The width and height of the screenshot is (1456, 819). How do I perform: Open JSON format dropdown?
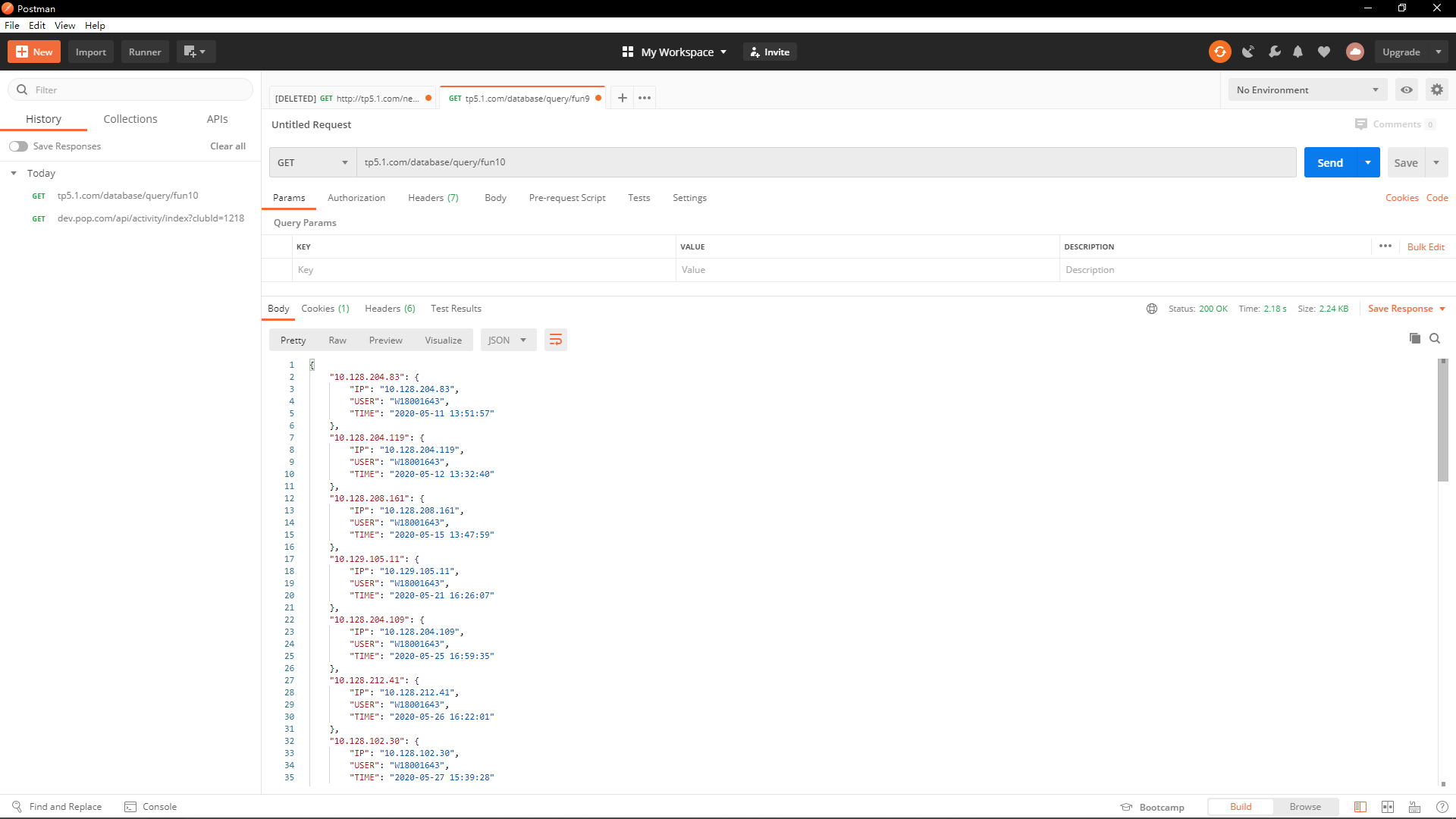[x=508, y=340]
